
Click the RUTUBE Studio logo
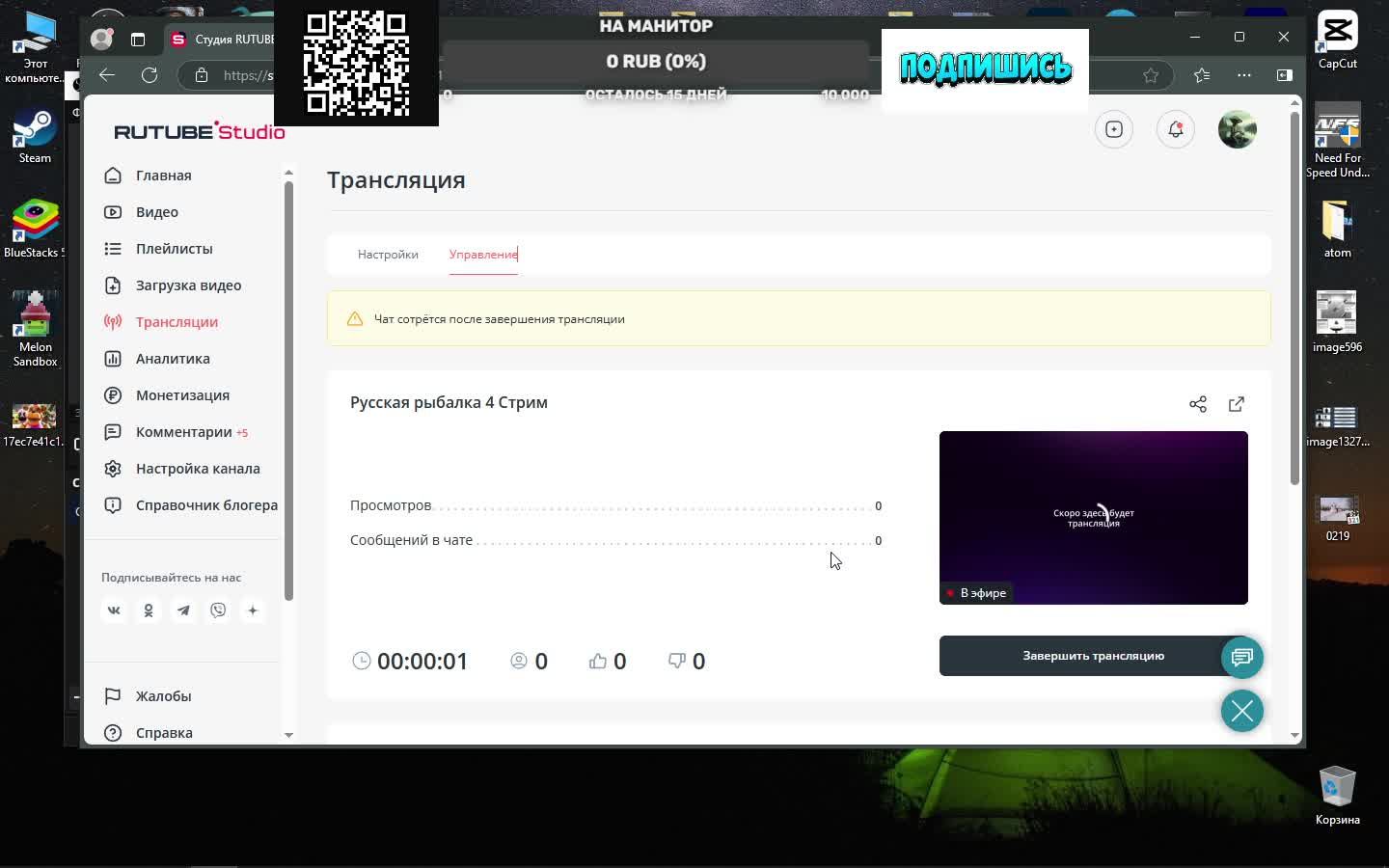tap(200, 131)
